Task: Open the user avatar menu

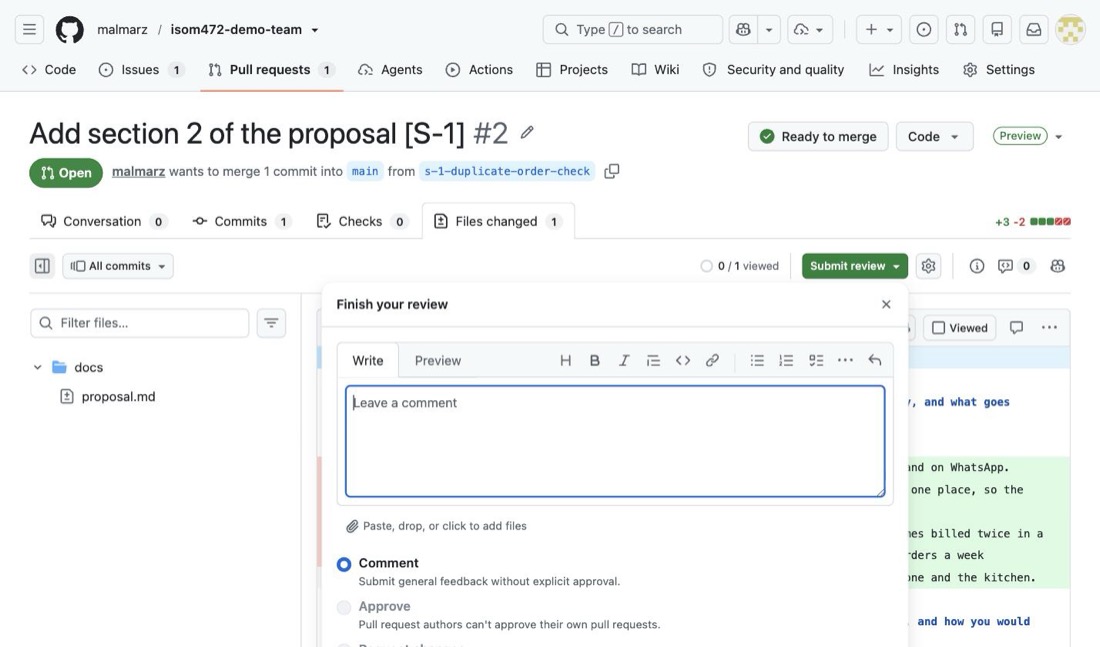Action: [x=1070, y=29]
